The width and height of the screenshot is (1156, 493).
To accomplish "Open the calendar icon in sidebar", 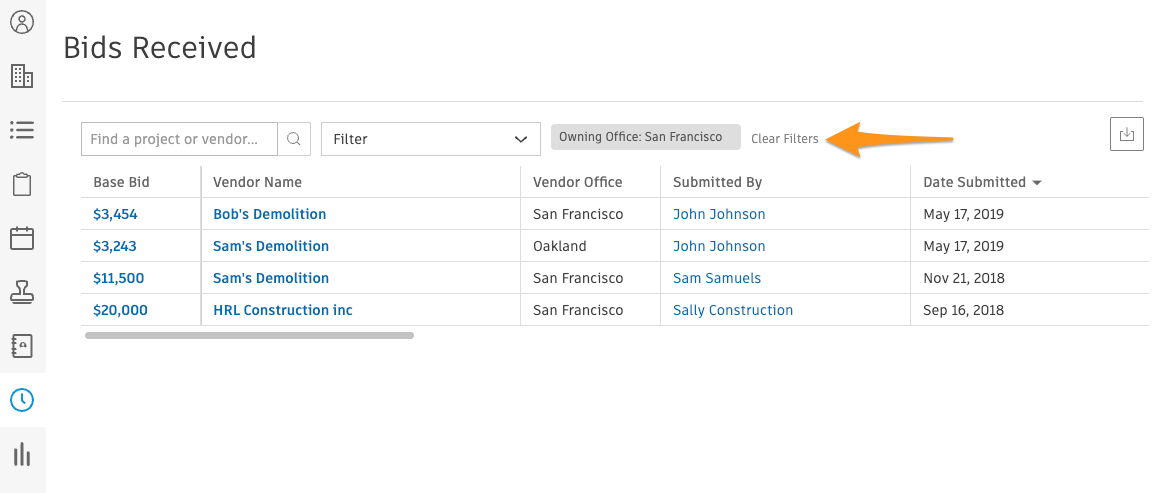I will click(x=21, y=238).
